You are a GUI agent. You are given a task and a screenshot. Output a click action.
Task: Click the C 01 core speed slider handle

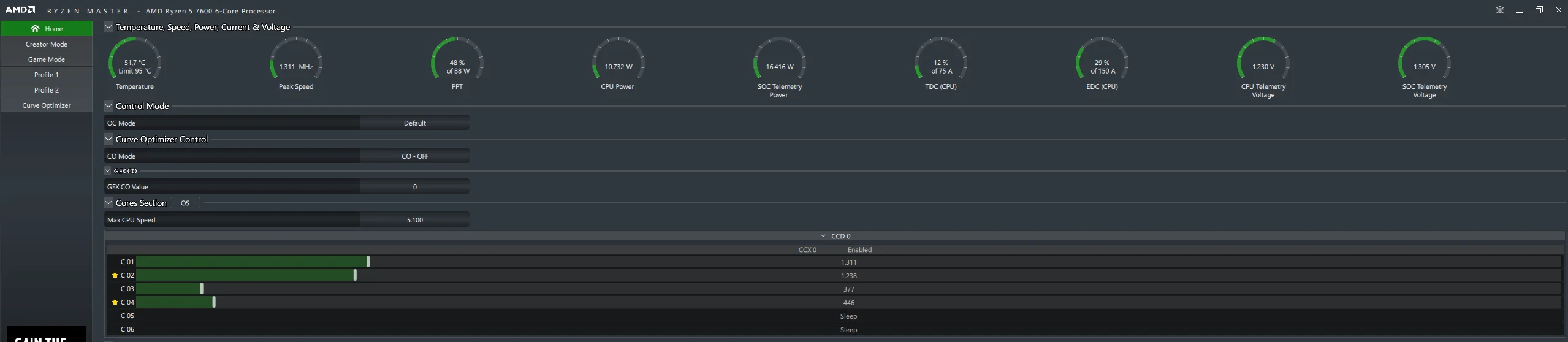(x=368, y=262)
